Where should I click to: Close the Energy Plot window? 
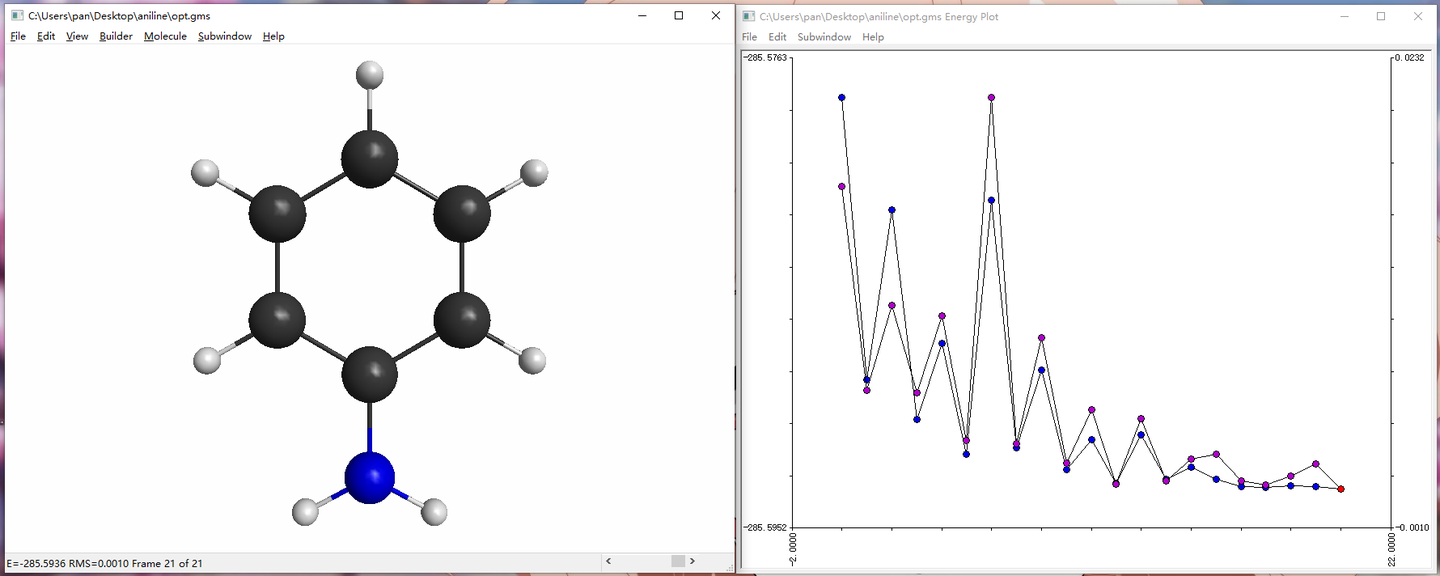click(1418, 17)
